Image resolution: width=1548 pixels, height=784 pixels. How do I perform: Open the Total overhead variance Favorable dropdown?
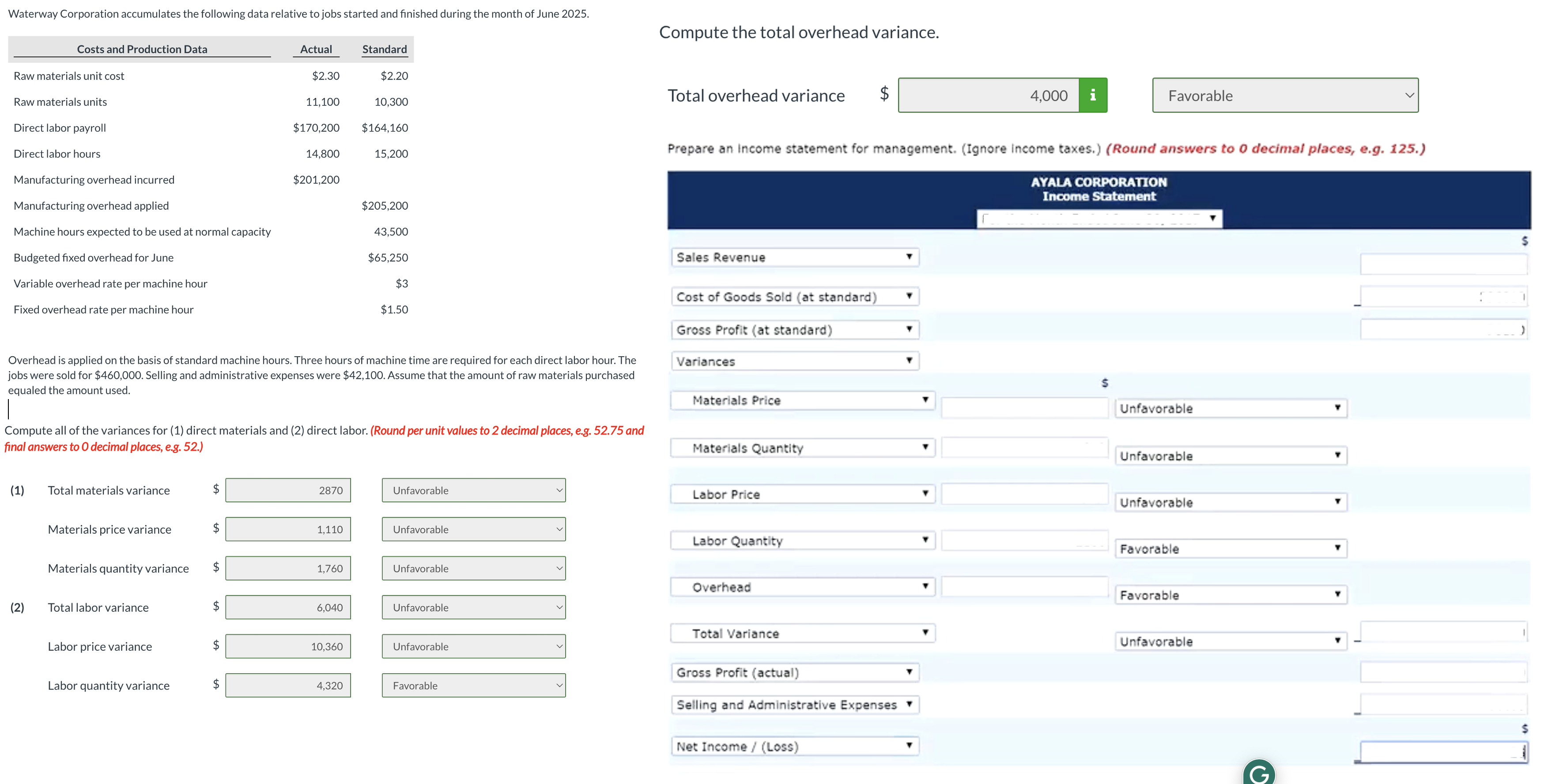[x=1285, y=95]
